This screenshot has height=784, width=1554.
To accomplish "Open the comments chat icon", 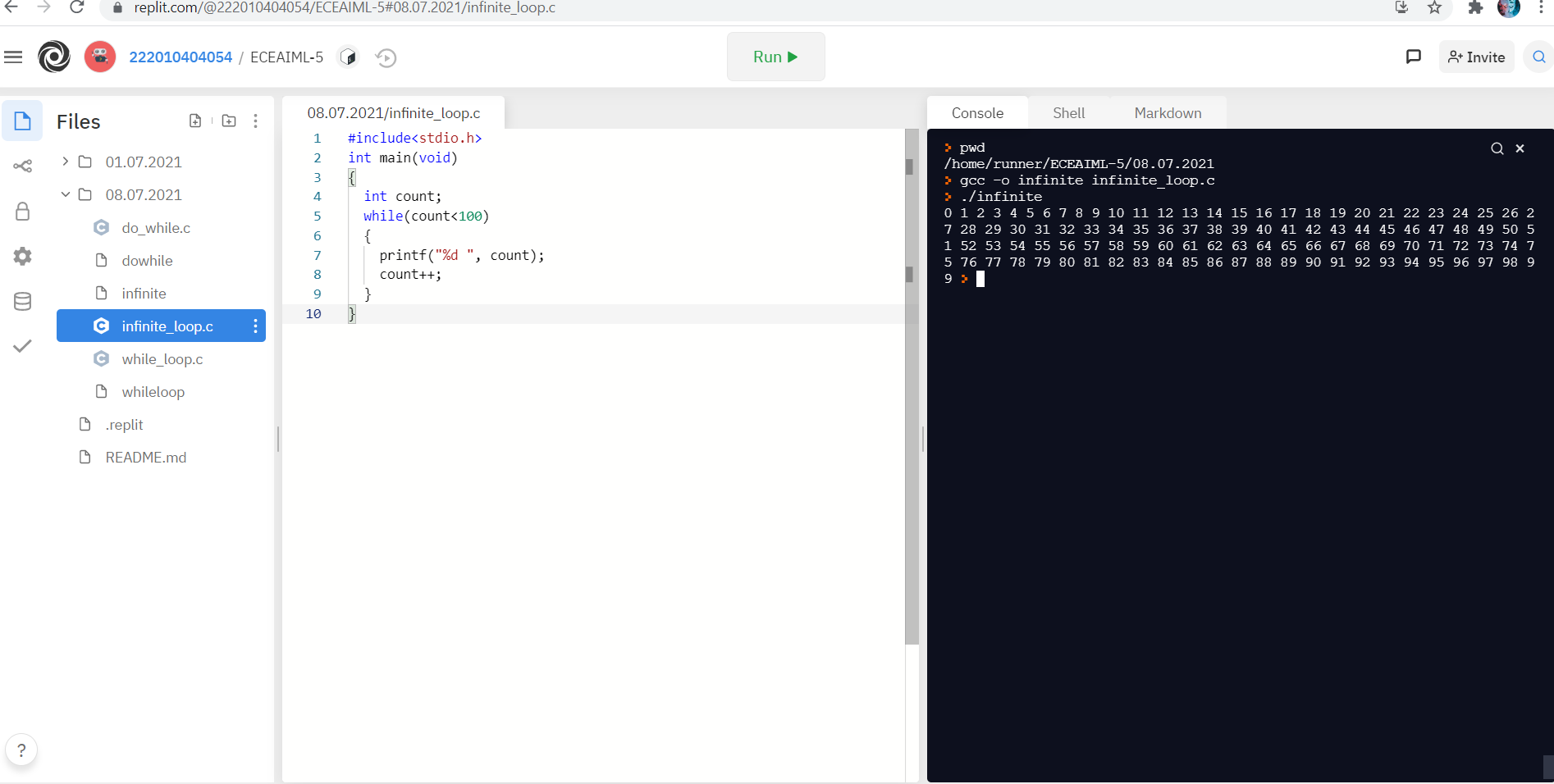I will [x=1413, y=57].
